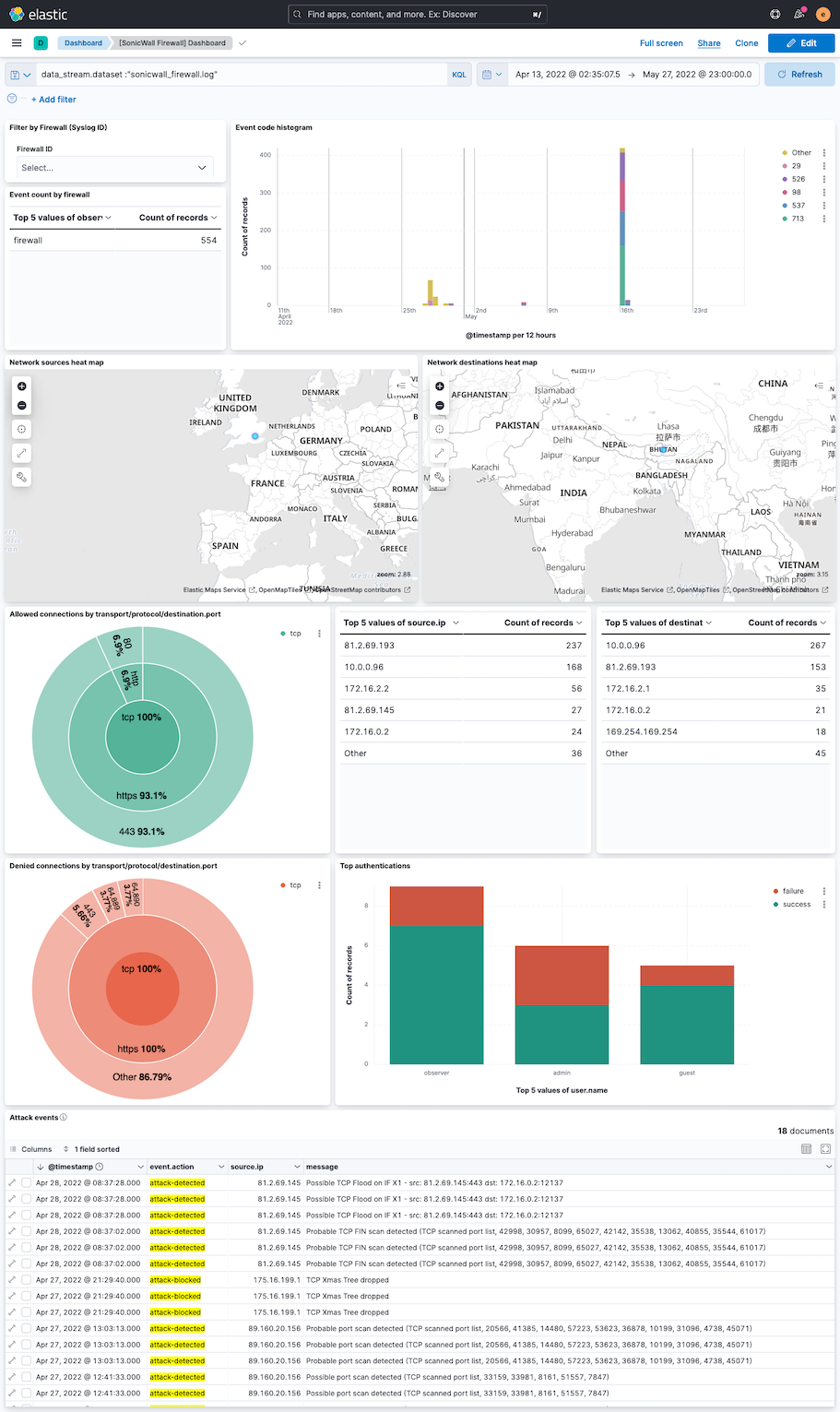The width and height of the screenshot is (840, 1412).
Task: Zoom in on the network sources heat map
Action: (21, 386)
